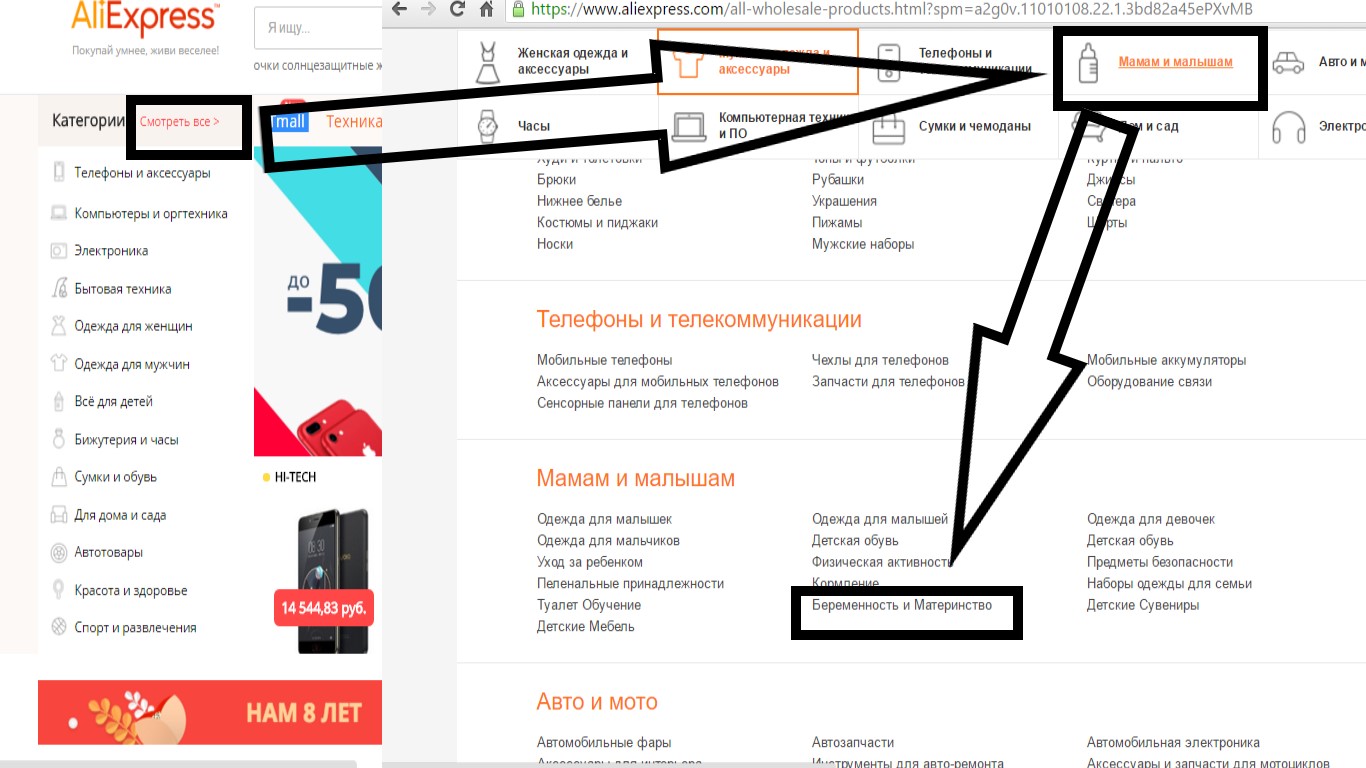Open the Беременность и Материнство link
Image resolution: width=1366 pixels, height=768 pixels.
902,605
